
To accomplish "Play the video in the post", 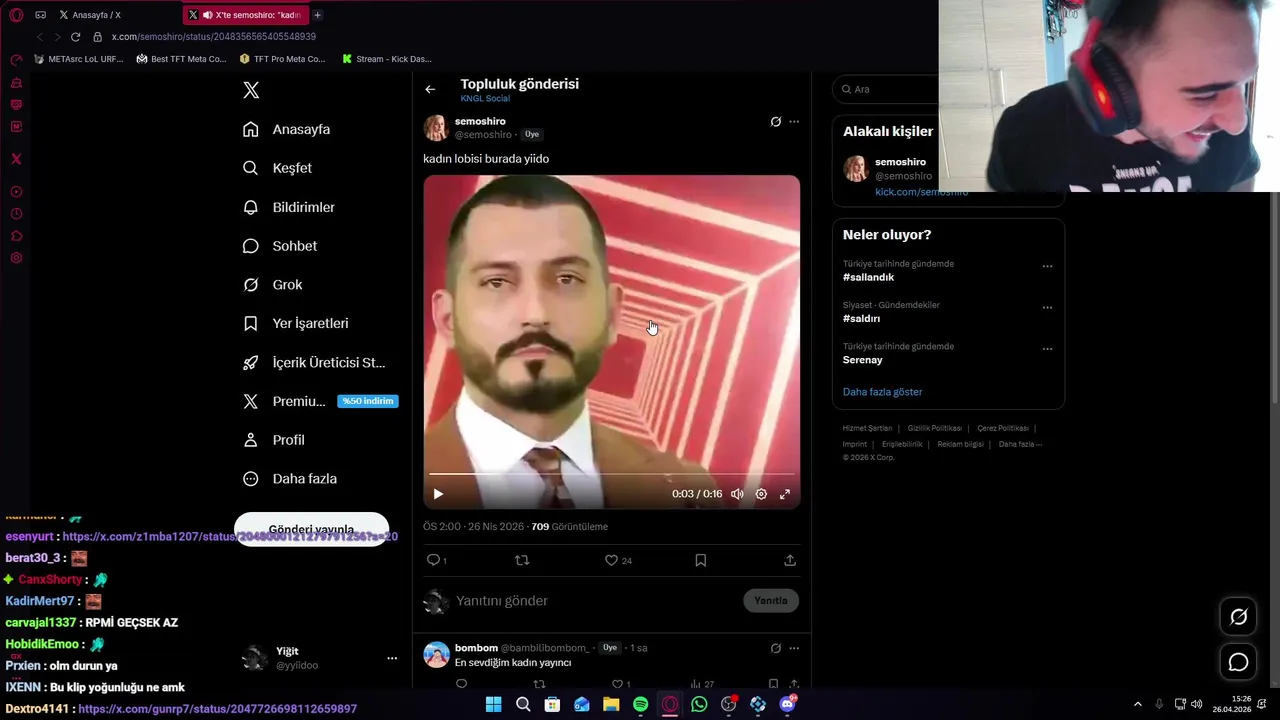I will (438, 494).
